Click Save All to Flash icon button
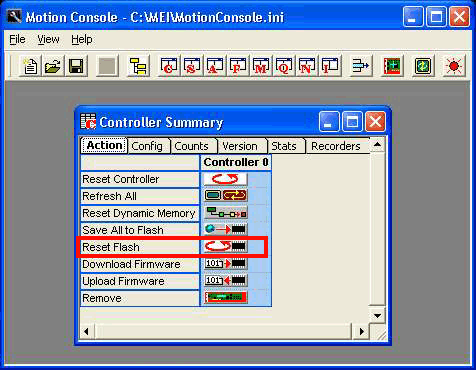The image size is (476, 370). point(225,230)
